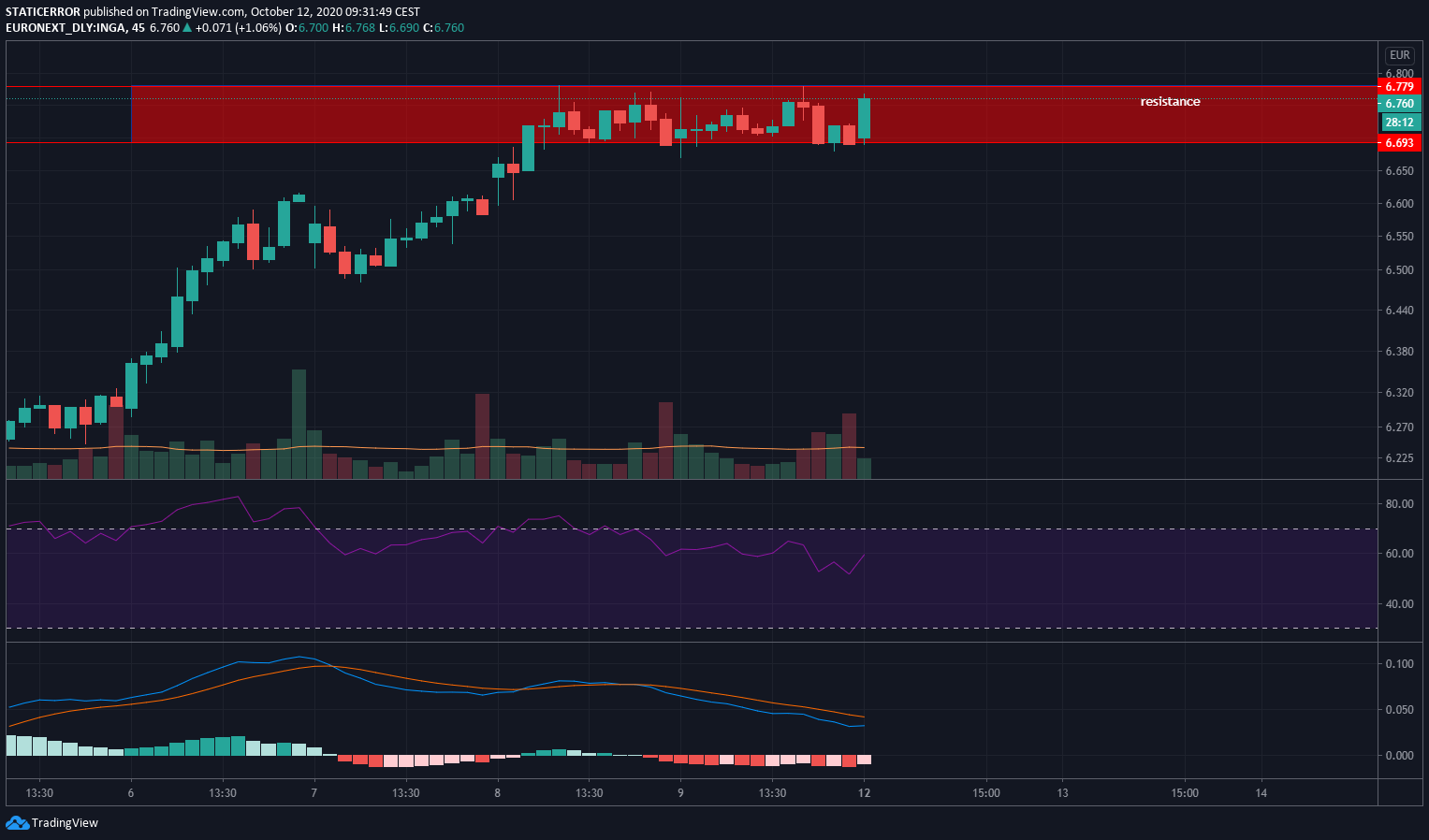Click the 28:12 bar countdown label

(1399, 122)
